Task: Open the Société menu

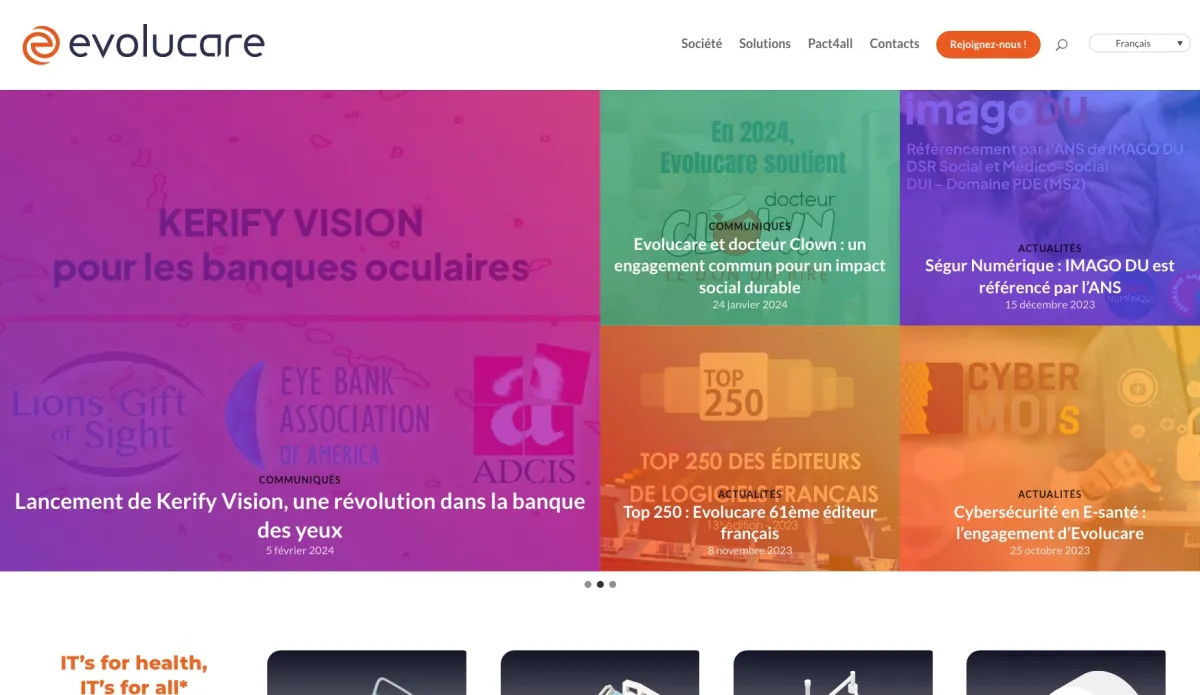Action: point(701,44)
